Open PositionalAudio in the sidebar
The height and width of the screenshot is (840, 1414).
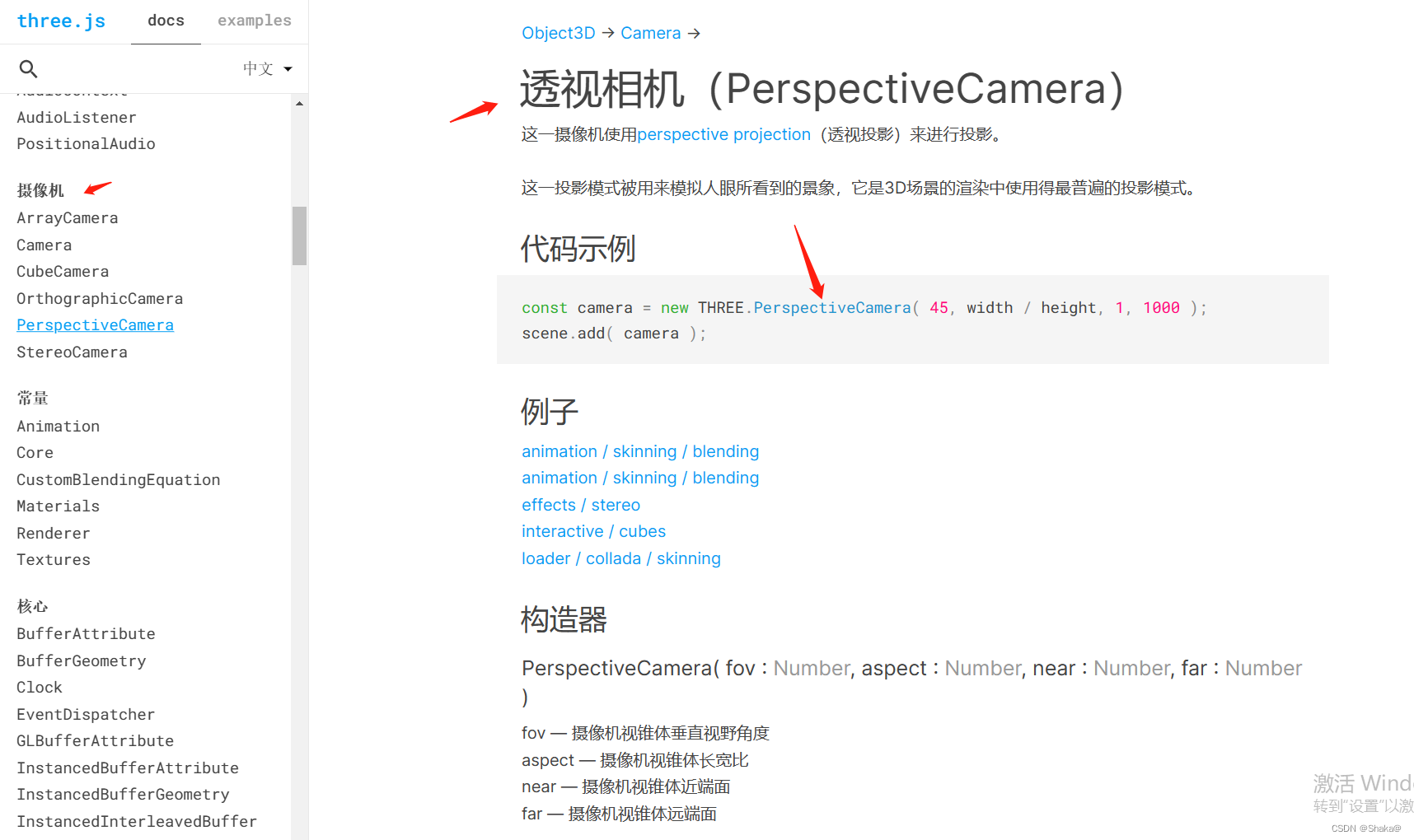(x=86, y=144)
